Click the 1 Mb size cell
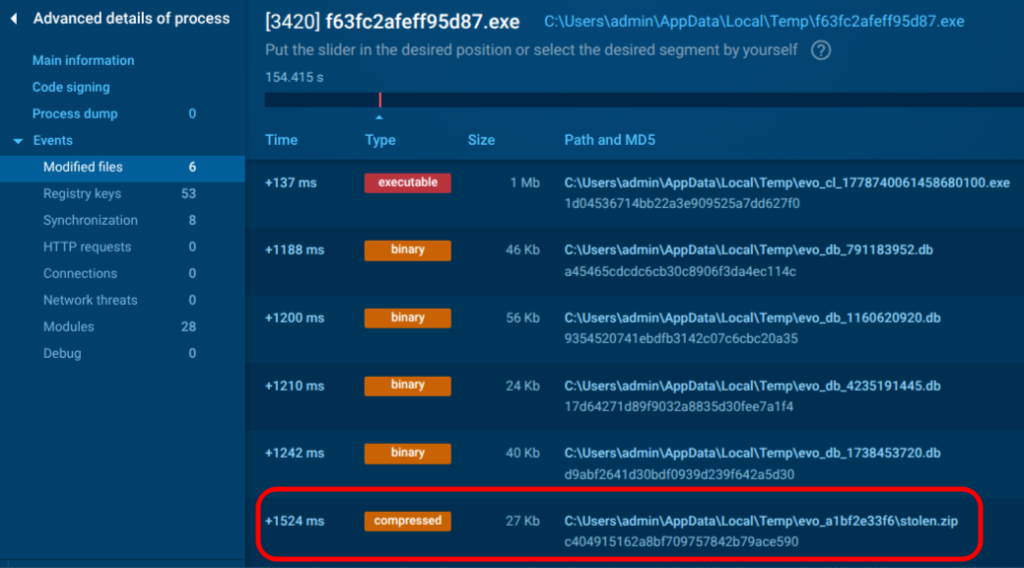1024x568 pixels. pyautogui.click(x=524, y=183)
